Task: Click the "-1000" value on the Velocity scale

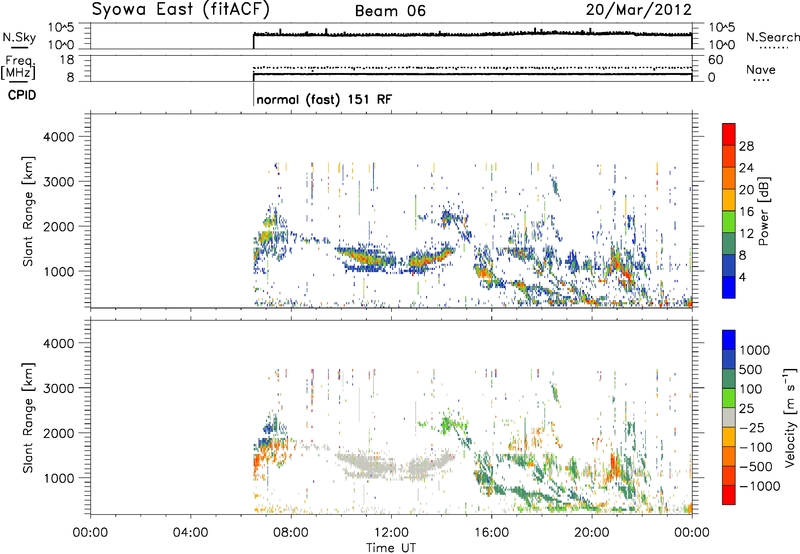Action: [759, 486]
